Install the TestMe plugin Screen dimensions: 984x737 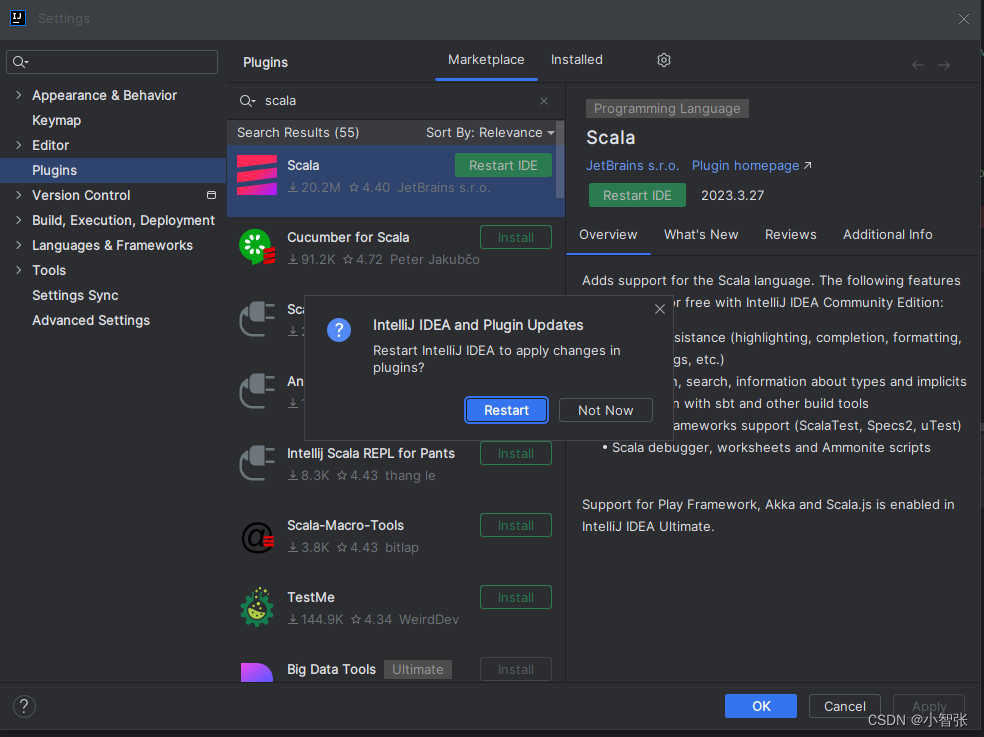(x=516, y=597)
